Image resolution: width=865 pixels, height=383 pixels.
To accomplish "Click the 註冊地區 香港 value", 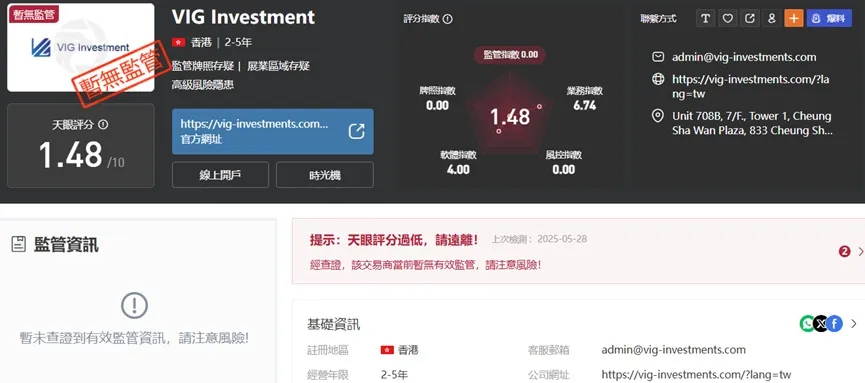I will 399,350.
